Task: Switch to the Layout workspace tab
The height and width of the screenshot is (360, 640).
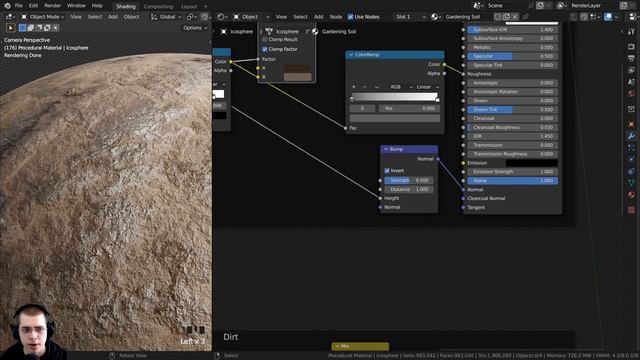Action: (x=189, y=7)
